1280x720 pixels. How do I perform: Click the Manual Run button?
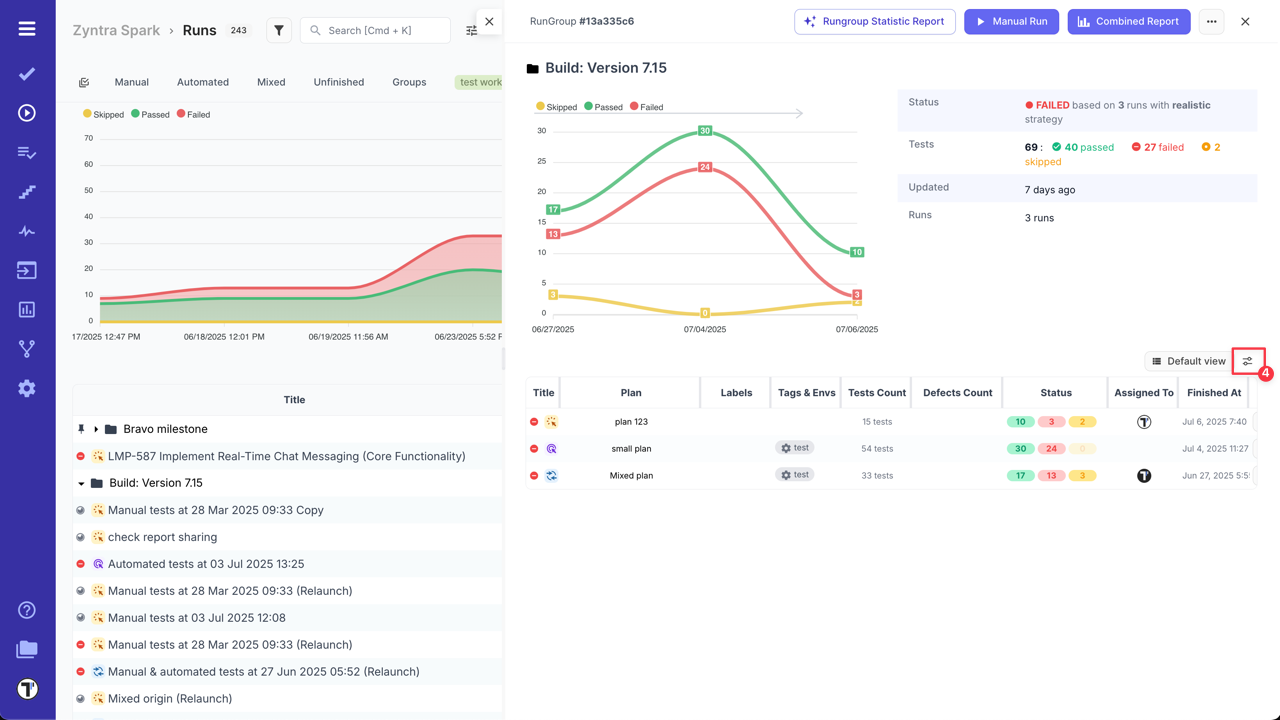pyautogui.click(x=1011, y=21)
